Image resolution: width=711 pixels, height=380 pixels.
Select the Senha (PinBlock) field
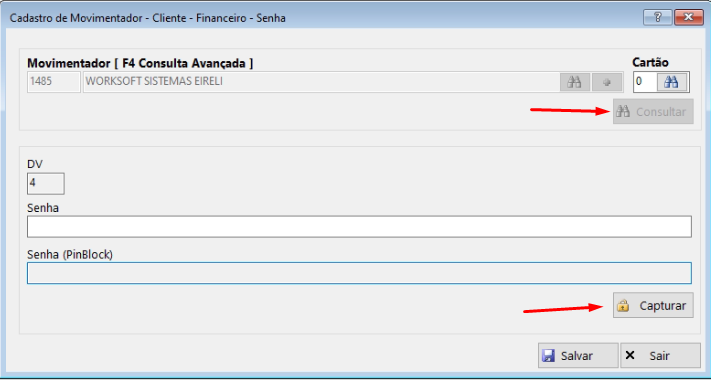[x=359, y=273]
